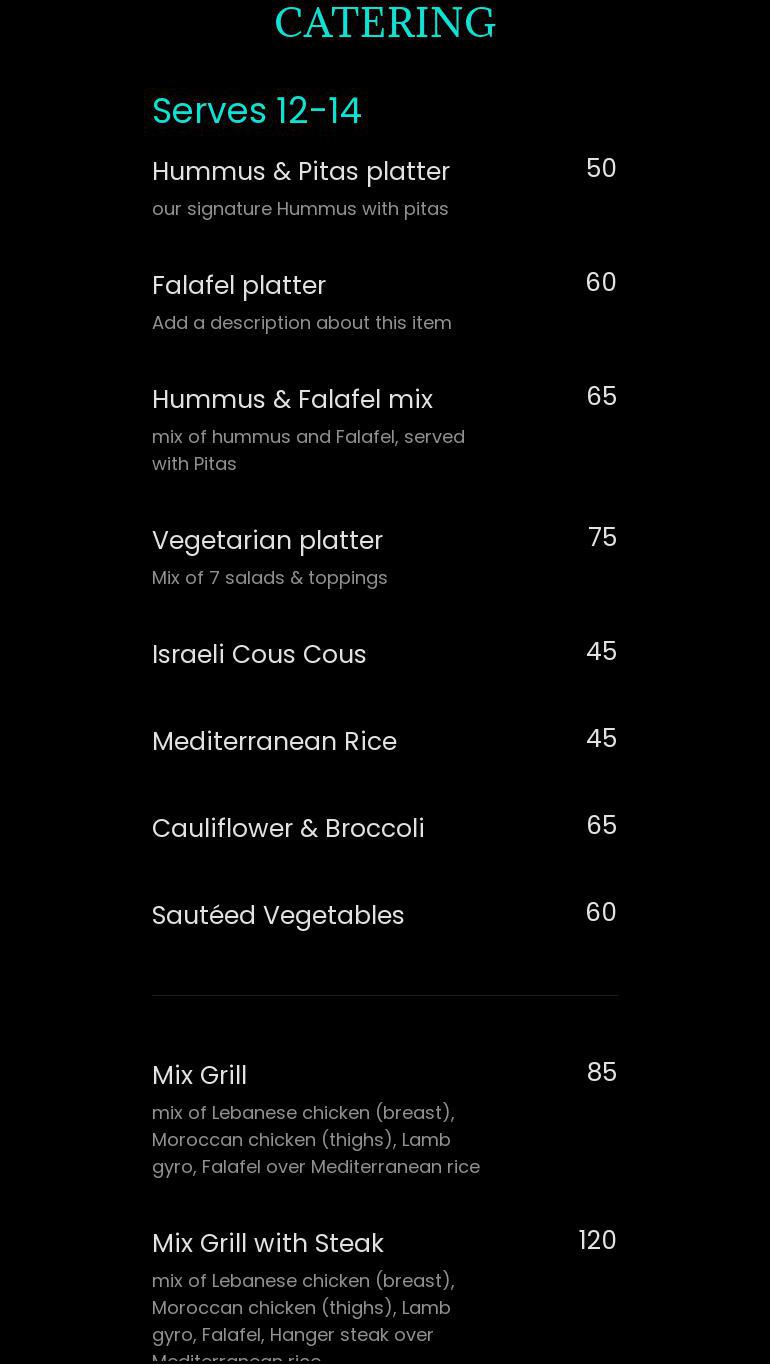The width and height of the screenshot is (770, 1364).
Task: Click the Cauliflower & Broccoli item
Action: (x=288, y=828)
